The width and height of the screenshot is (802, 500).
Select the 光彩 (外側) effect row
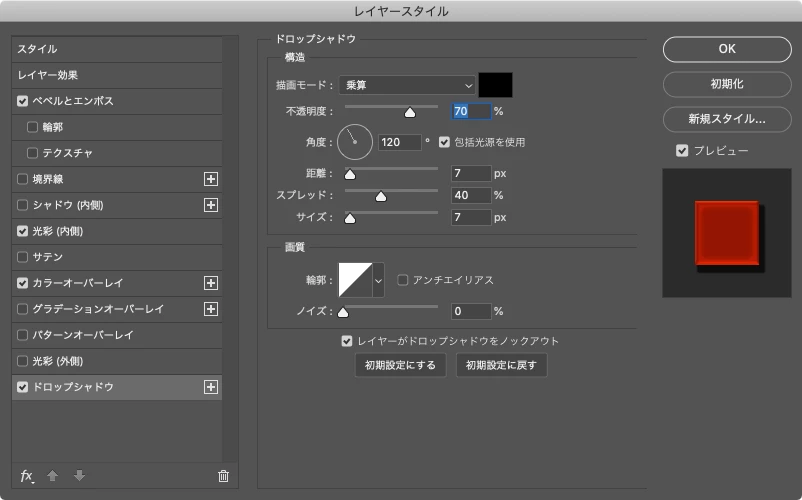tap(117, 361)
